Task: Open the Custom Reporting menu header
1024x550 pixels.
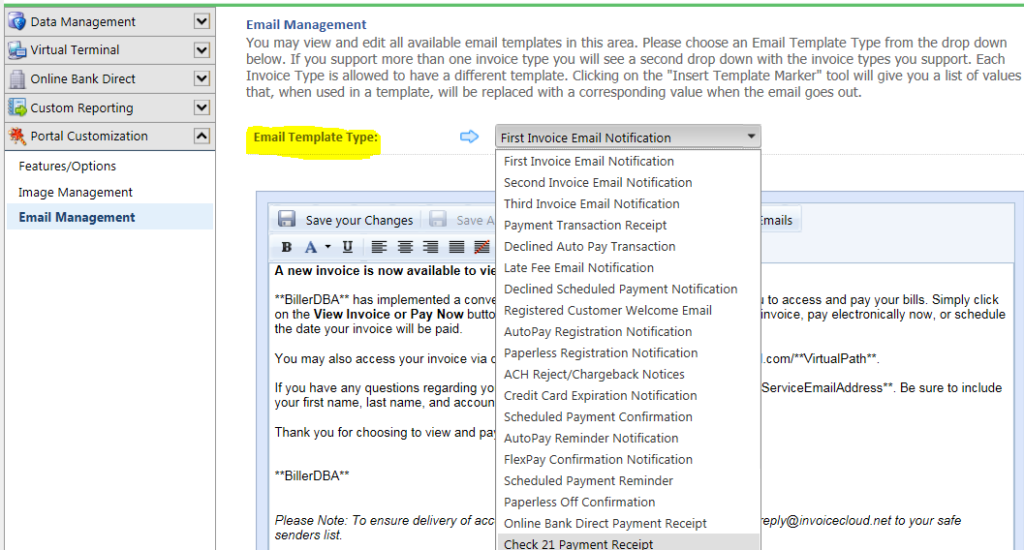Action: tap(81, 108)
